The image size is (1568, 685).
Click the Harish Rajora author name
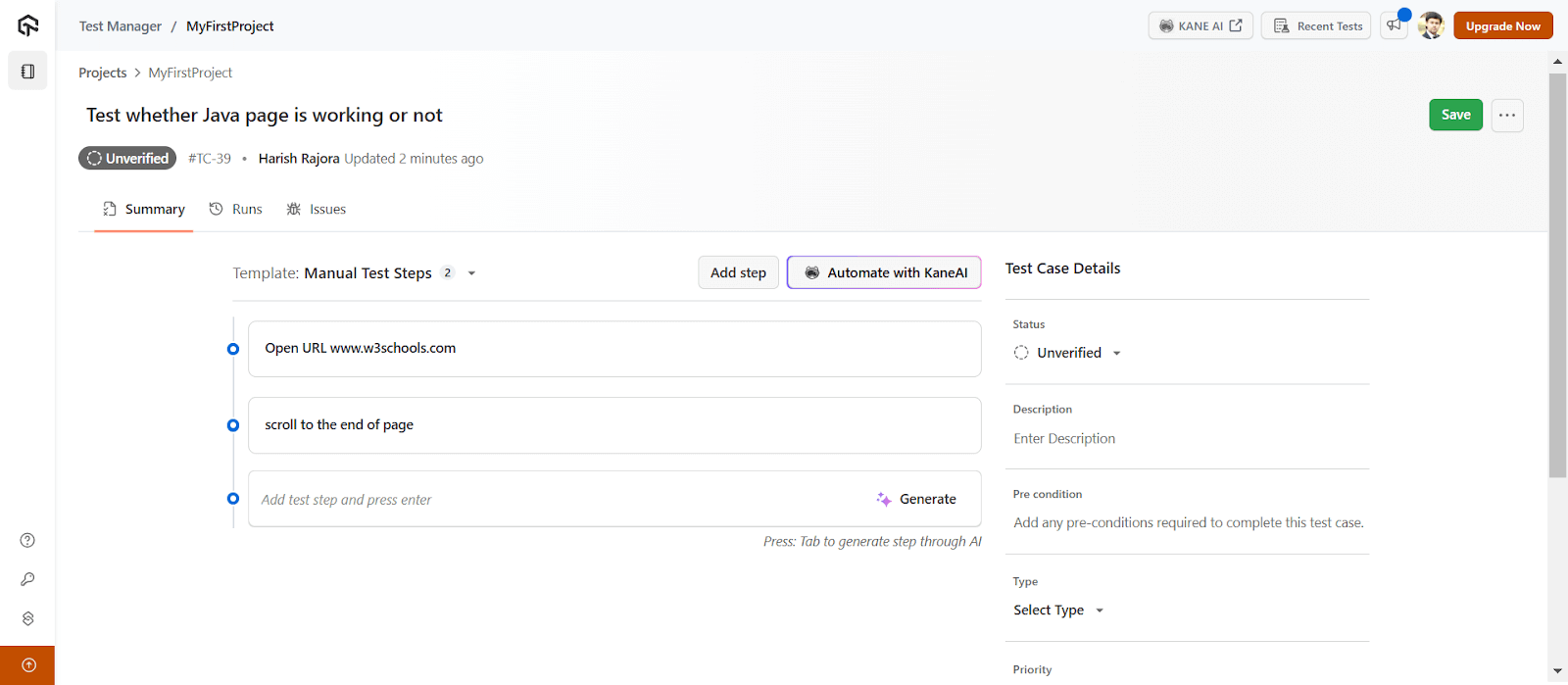click(299, 158)
